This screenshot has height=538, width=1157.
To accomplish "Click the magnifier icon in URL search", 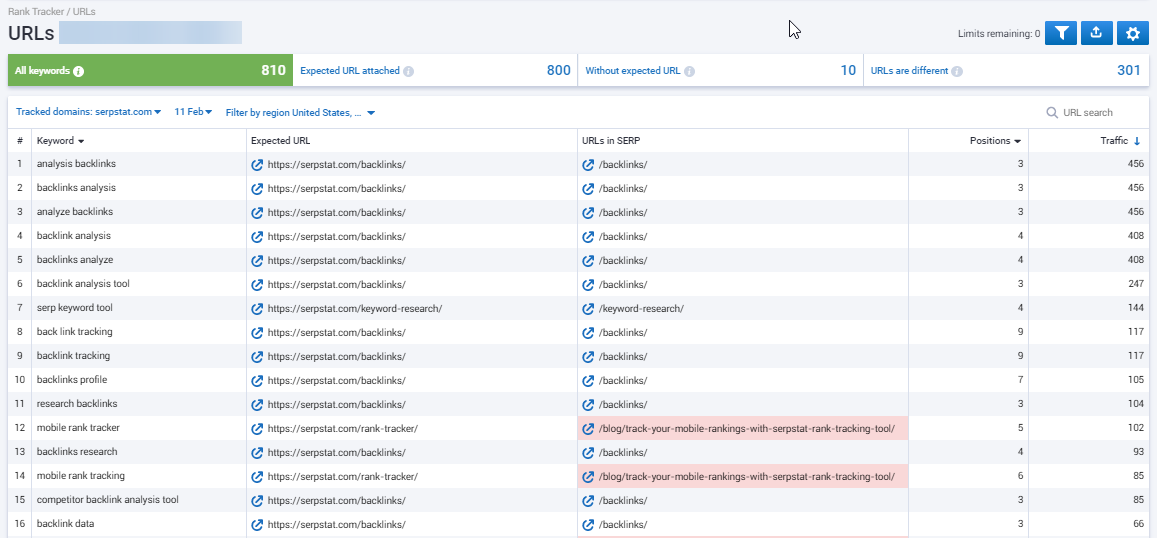I will [1052, 113].
